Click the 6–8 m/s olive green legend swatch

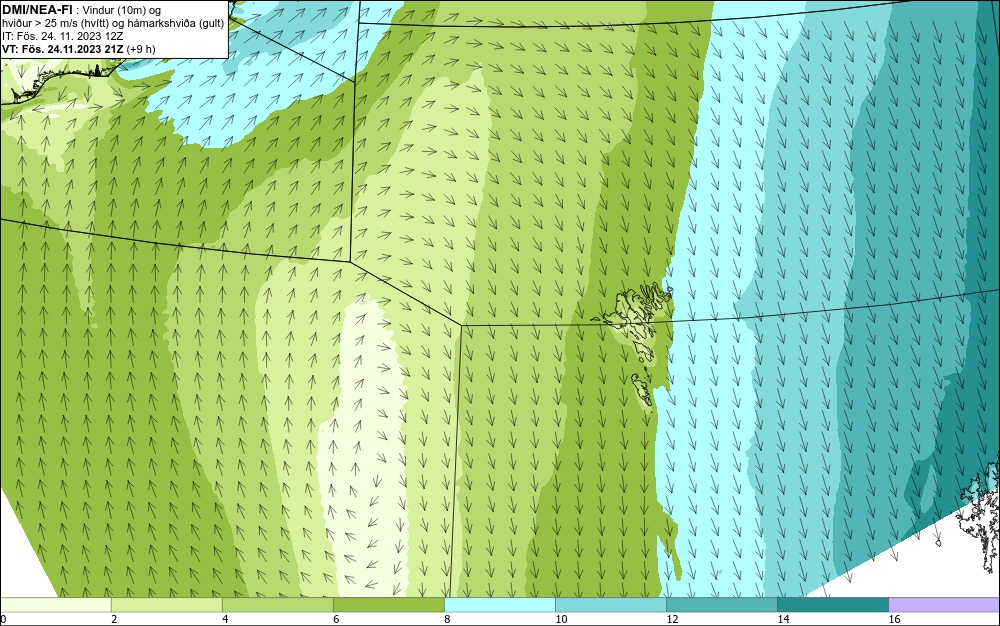coord(388,605)
